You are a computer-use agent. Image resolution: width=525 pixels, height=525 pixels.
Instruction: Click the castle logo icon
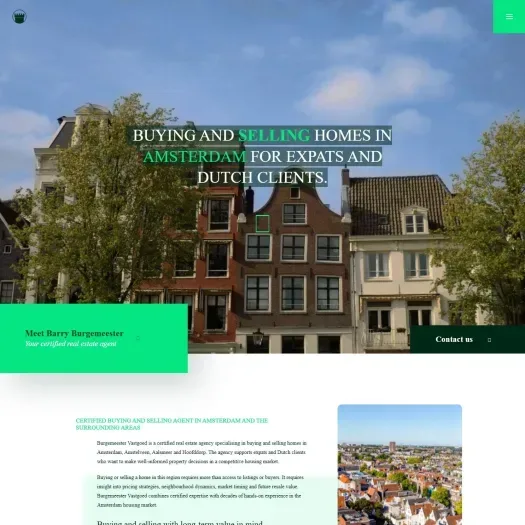19,16
